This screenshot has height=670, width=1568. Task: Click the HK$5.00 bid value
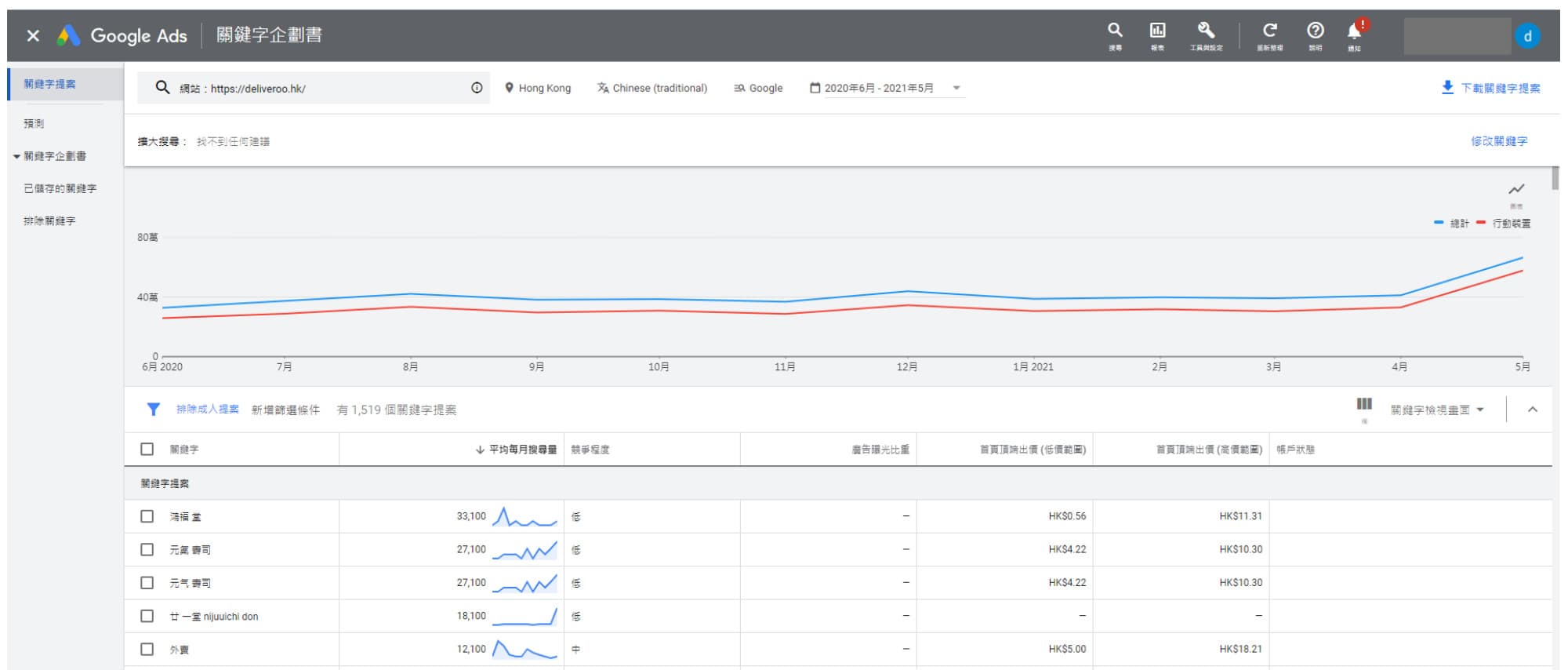[1067, 650]
